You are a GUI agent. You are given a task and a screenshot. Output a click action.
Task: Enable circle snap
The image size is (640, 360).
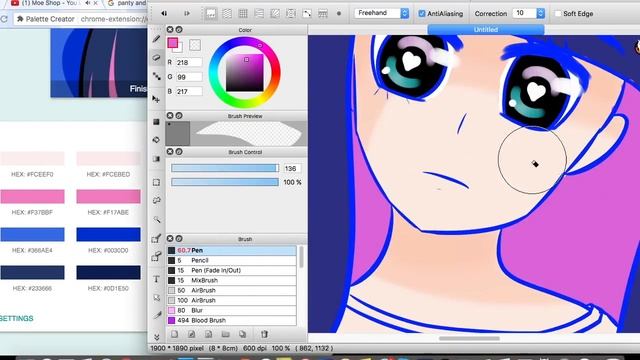coord(291,13)
